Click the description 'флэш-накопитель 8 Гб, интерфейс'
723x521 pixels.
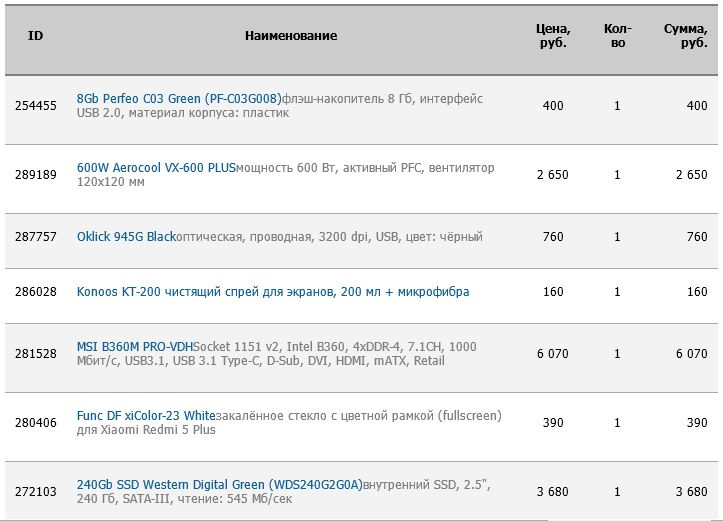(x=382, y=99)
